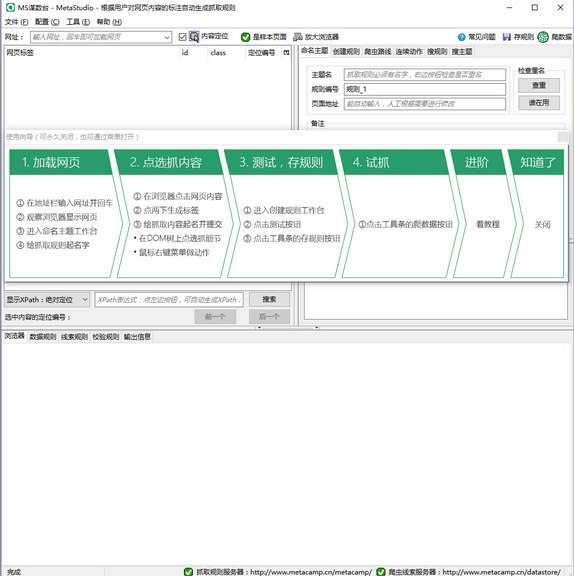
Task: Open 常见问题 help icon
Action: [461, 37]
